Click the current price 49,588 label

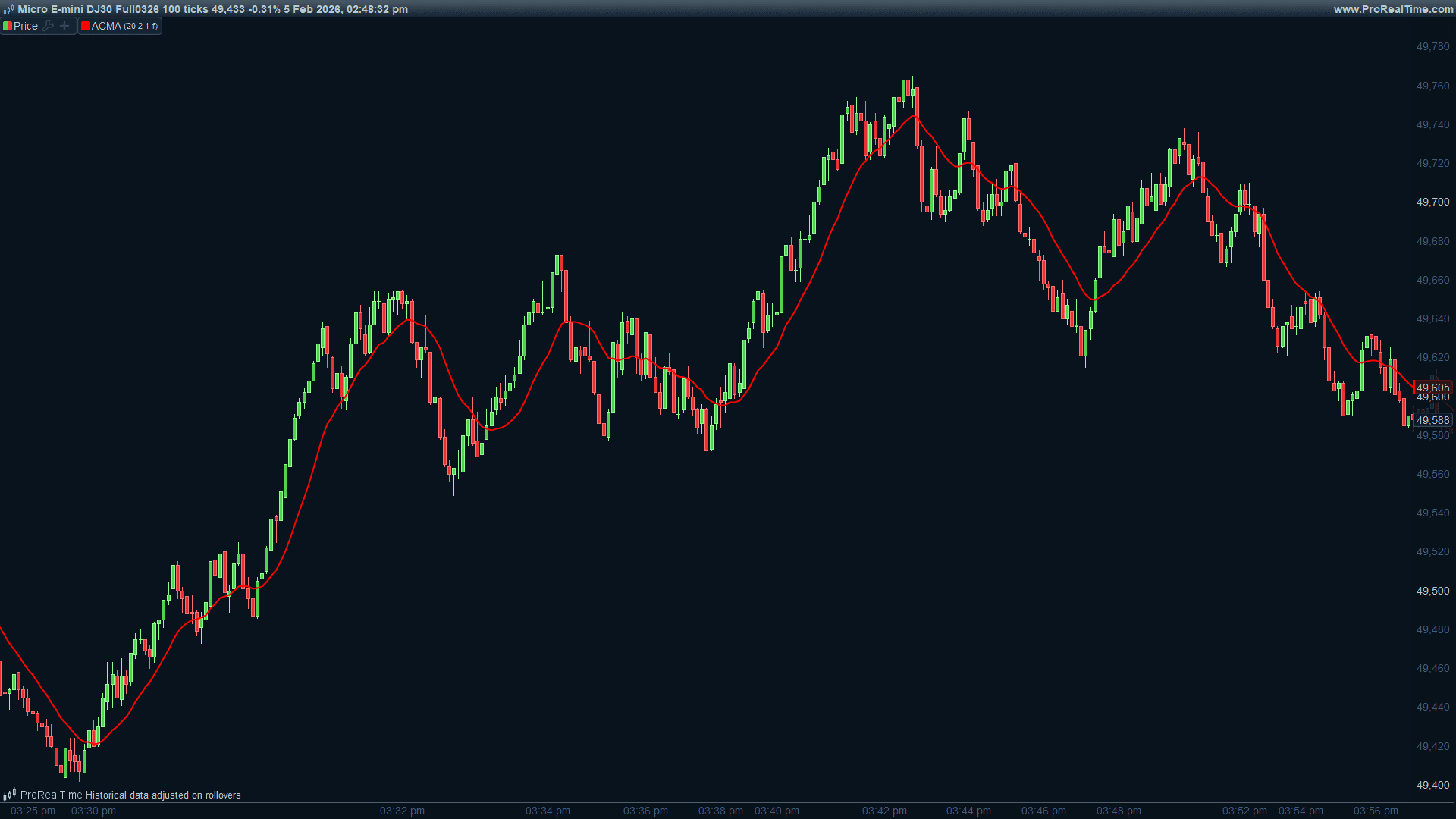pyautogui.click(x=1432, y=420)
